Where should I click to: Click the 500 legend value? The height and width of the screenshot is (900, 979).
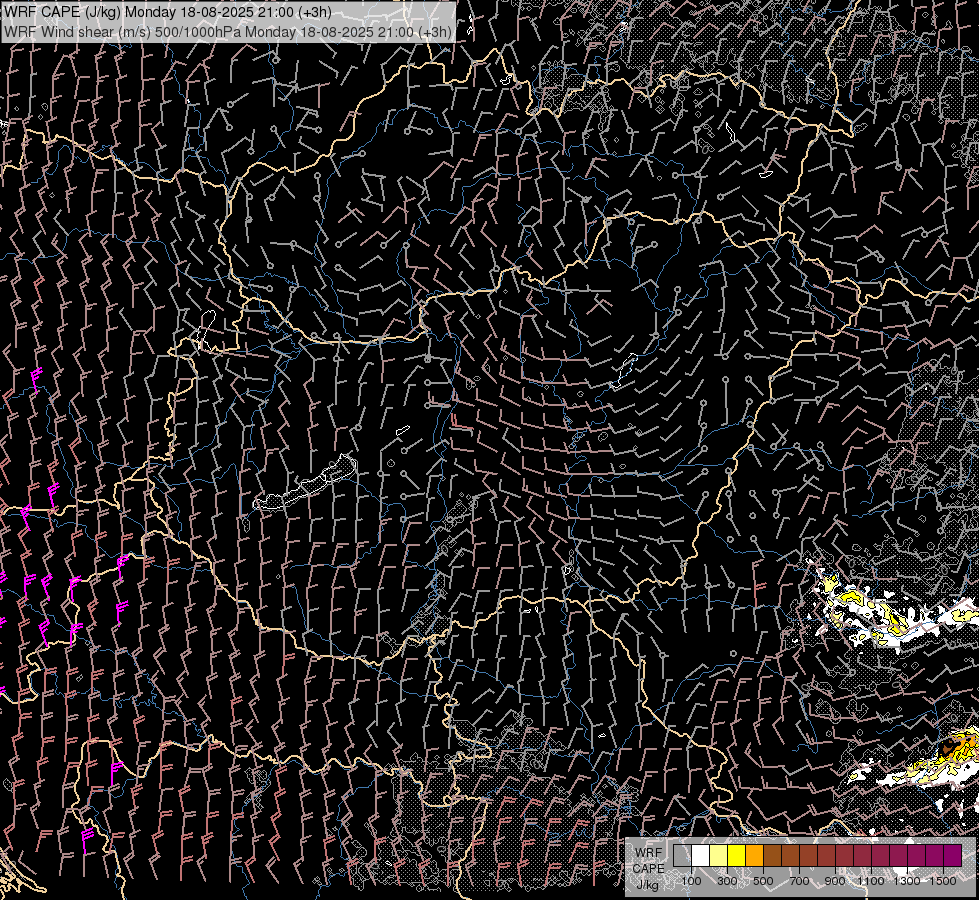763,881
